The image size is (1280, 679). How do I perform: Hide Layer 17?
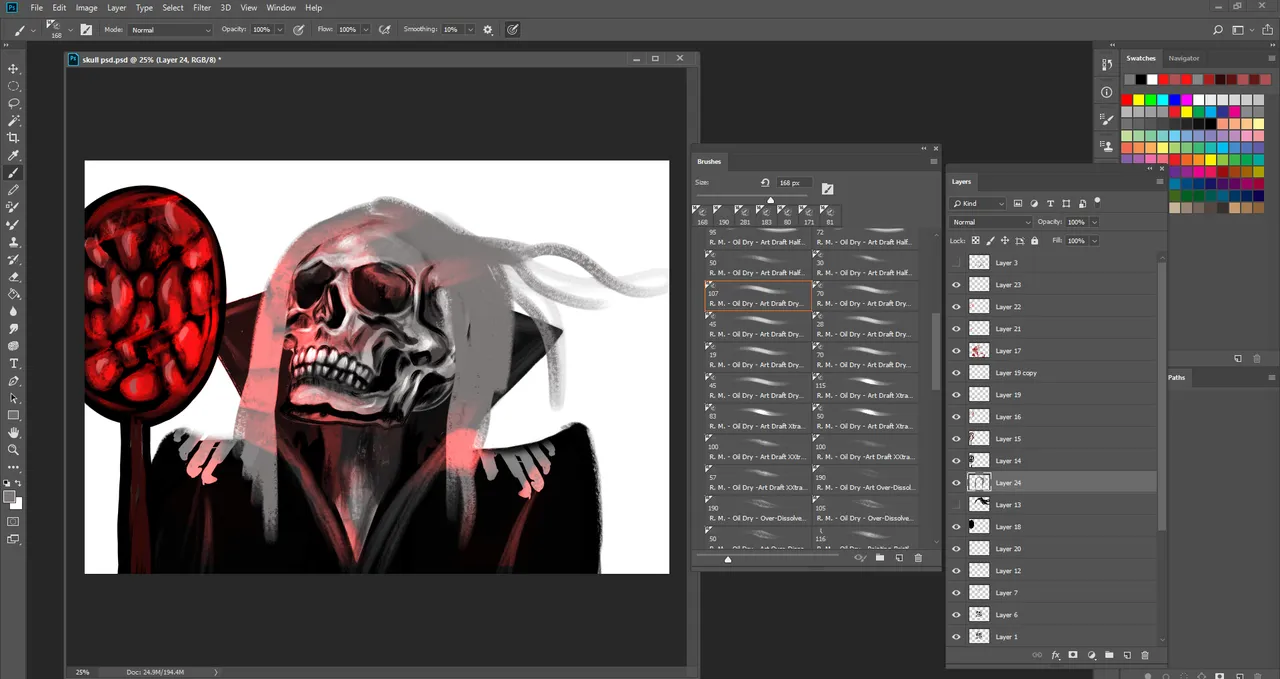tap(956, 351)
